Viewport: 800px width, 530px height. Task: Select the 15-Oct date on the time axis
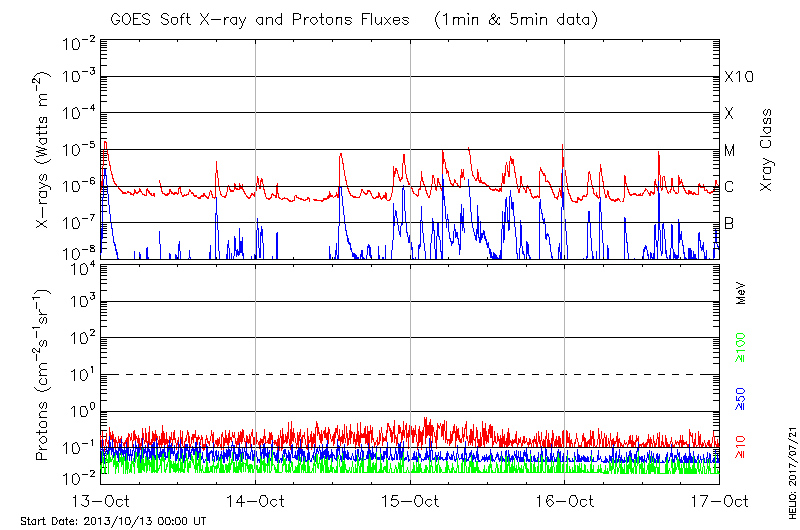410,501
